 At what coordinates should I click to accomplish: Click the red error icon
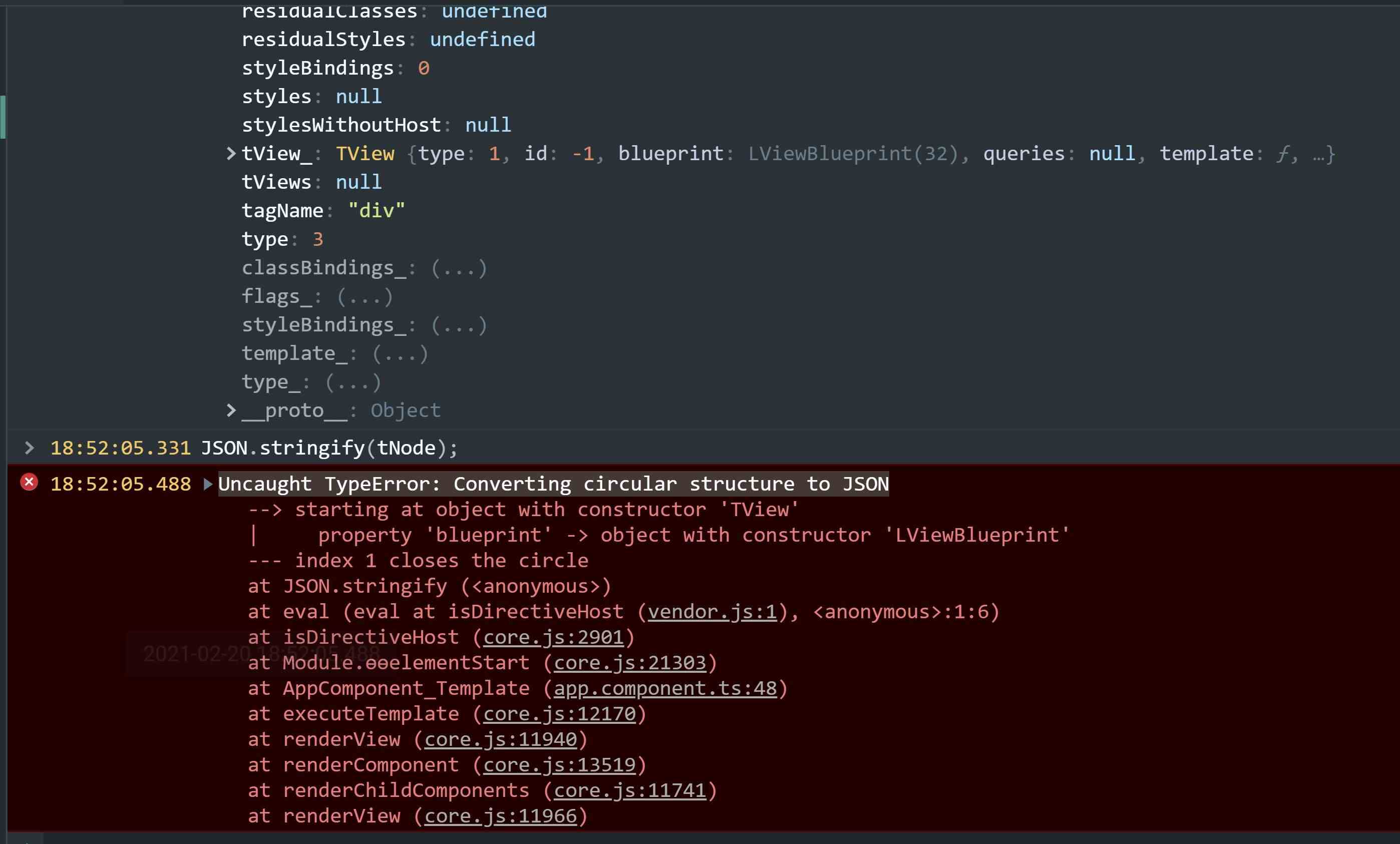click(x=29, y=483)
